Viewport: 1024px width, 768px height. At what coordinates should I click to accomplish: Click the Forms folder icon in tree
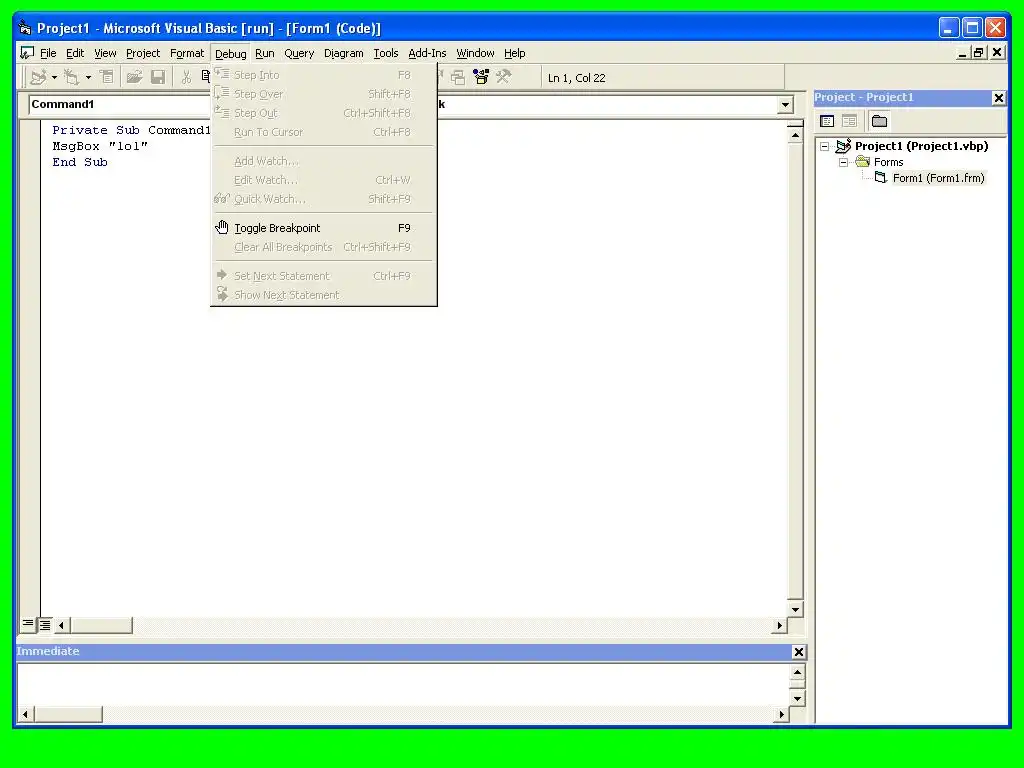tap(863, 161)
